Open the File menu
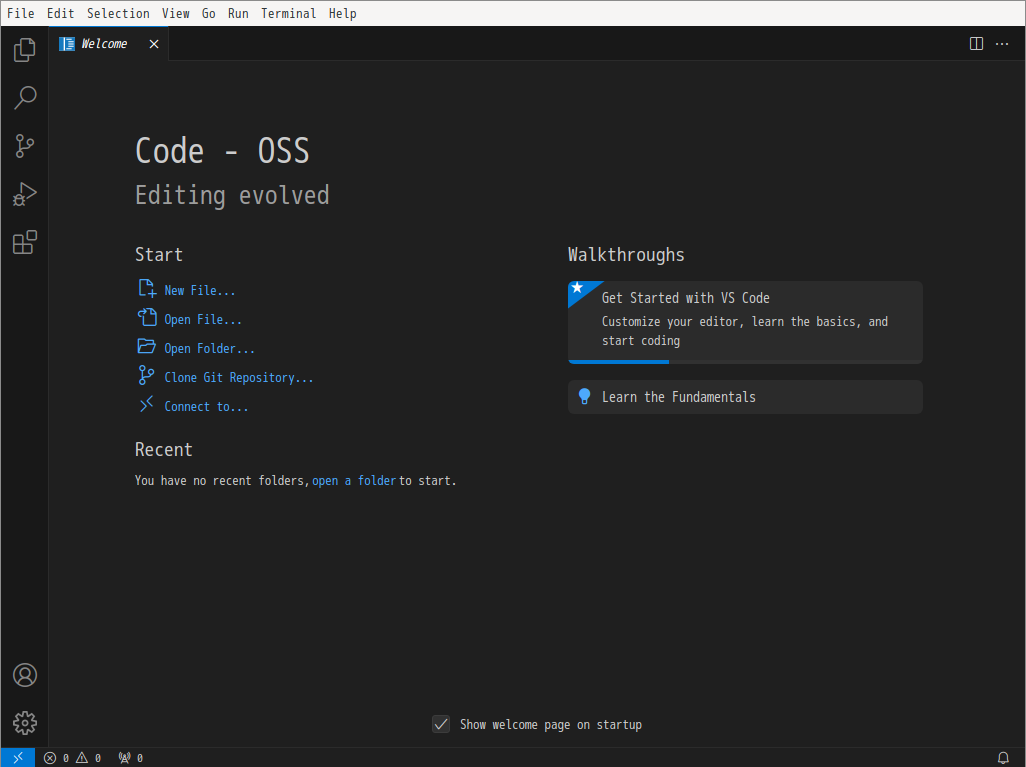This screenshot has height=767, width=1026. 21,14
